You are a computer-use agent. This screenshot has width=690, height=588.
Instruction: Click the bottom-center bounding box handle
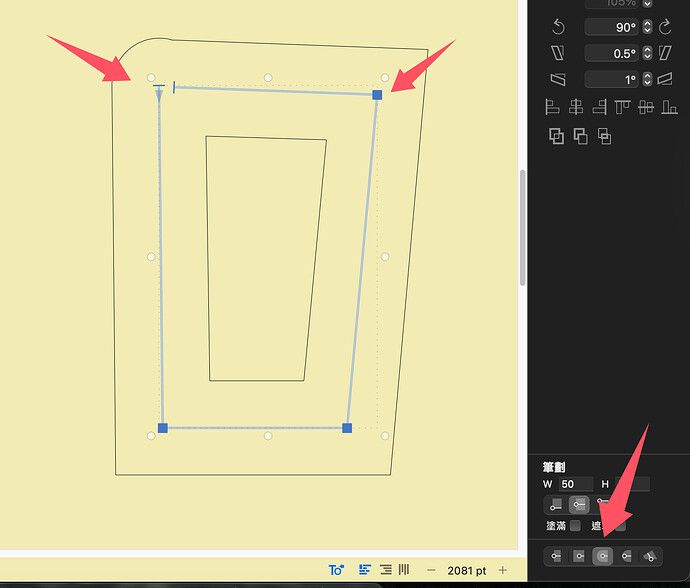[268, 436]
